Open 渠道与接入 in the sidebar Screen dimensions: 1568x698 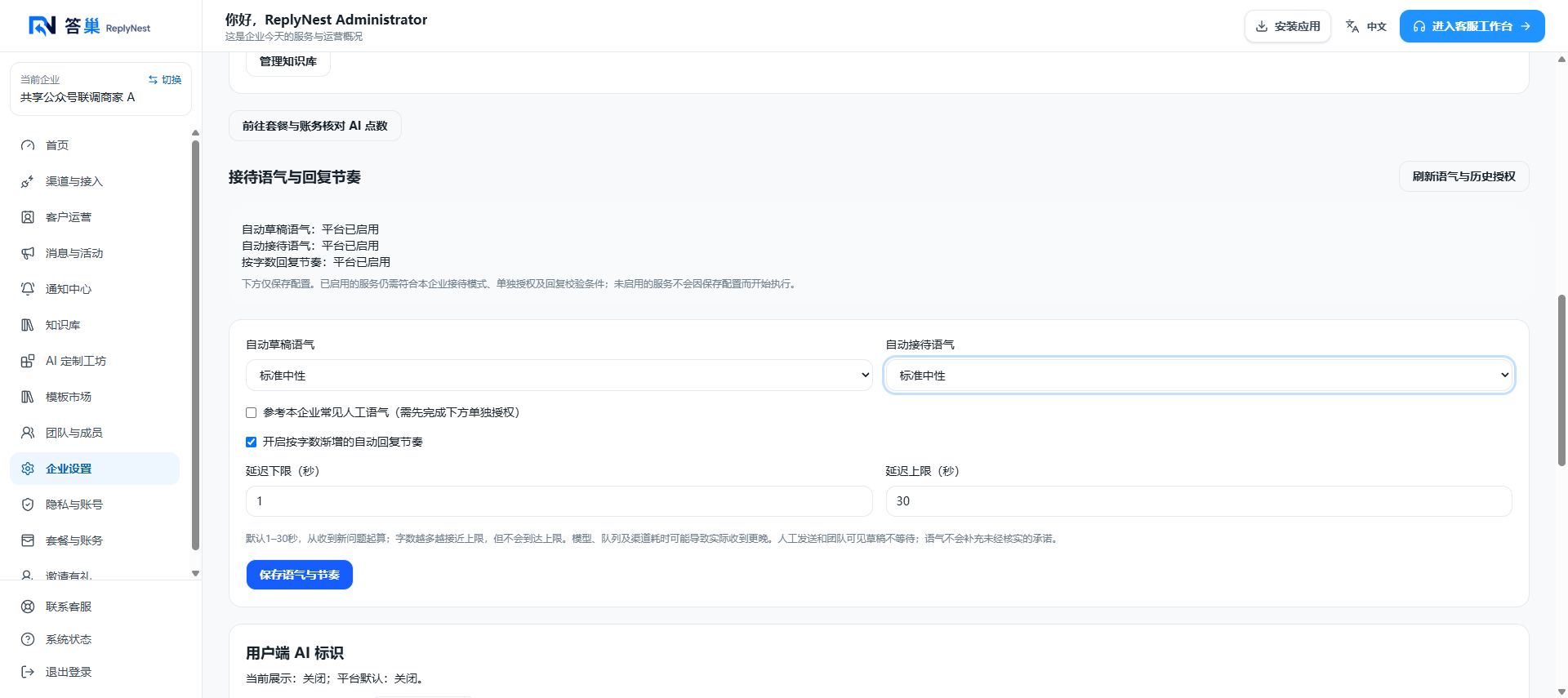(x=95, y=181)
